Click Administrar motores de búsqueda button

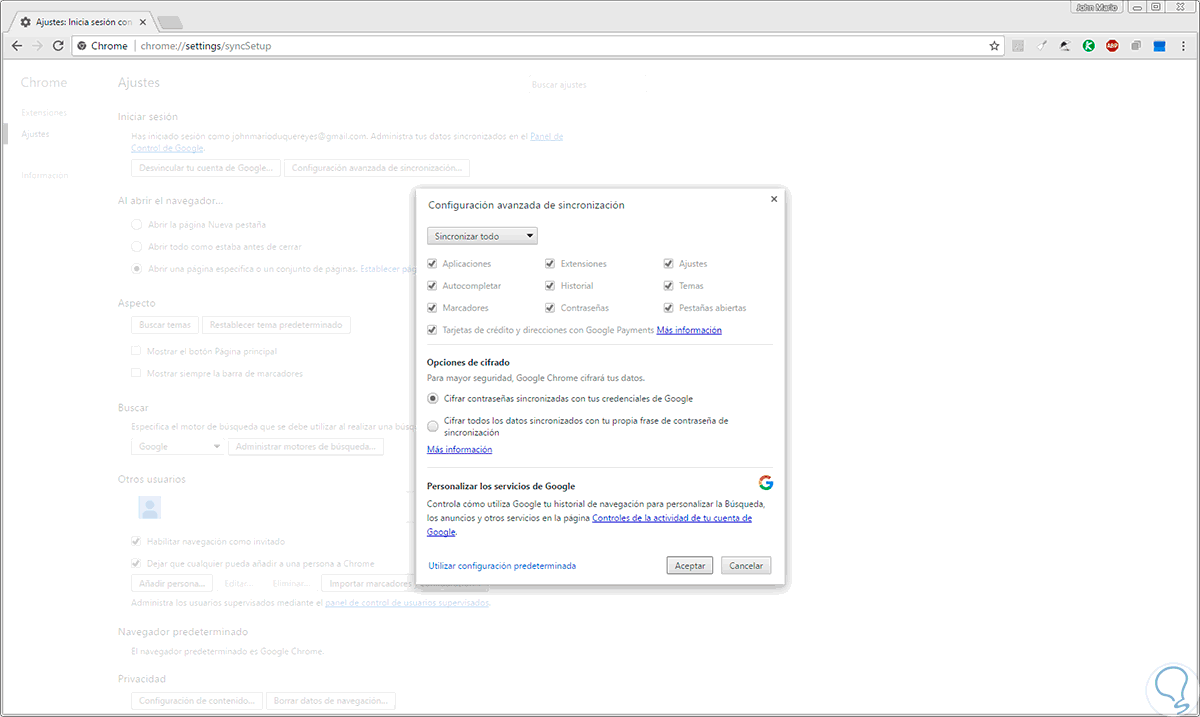point(306,447)
